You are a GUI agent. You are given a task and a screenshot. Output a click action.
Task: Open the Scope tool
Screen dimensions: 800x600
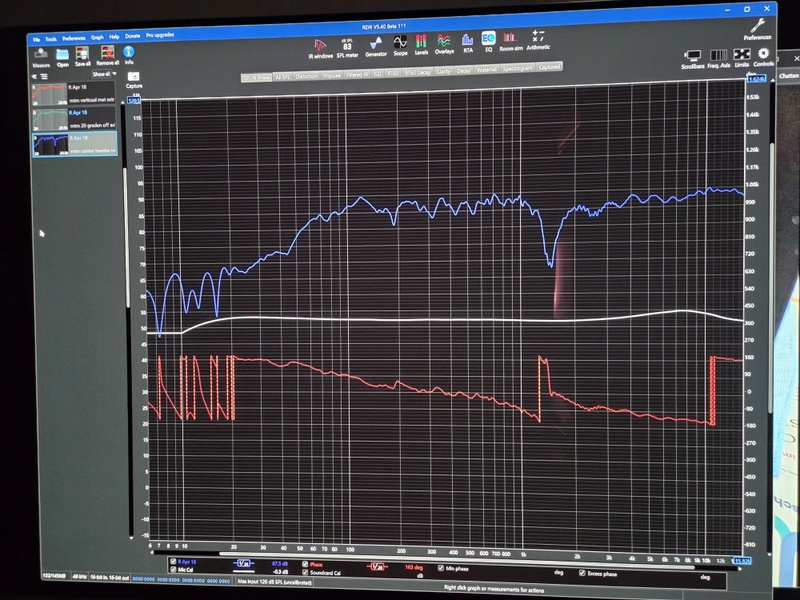pyautogui.click(x=400, y=45)
